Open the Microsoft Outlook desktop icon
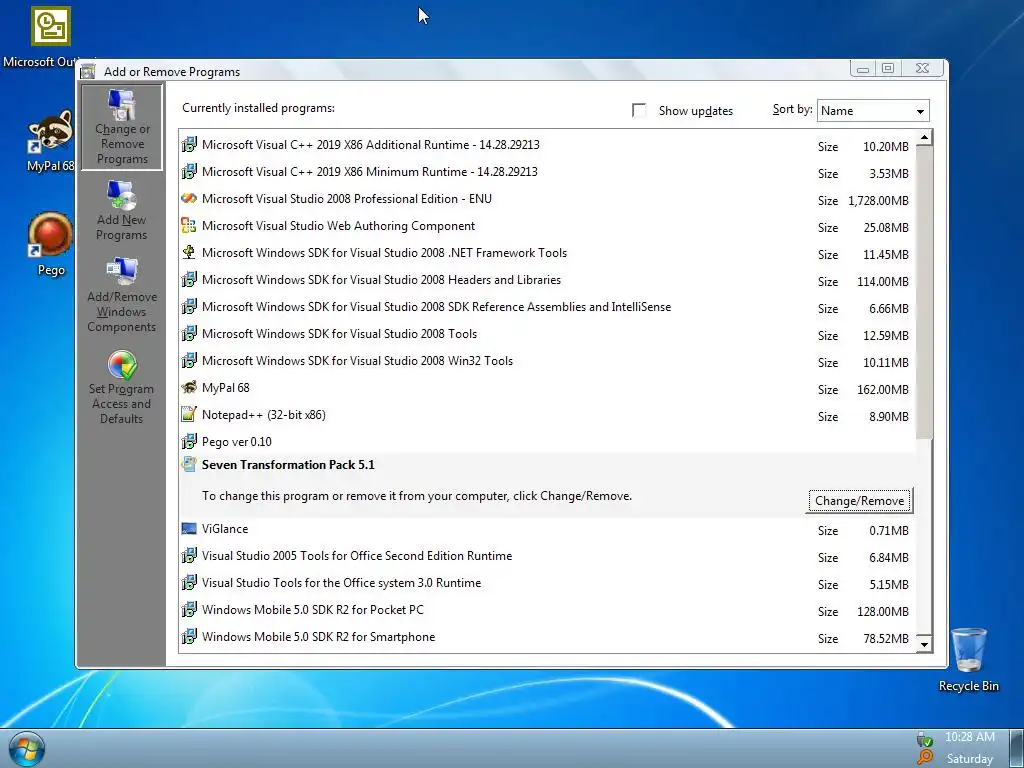The image size is (1024, 768). point(51,26)
